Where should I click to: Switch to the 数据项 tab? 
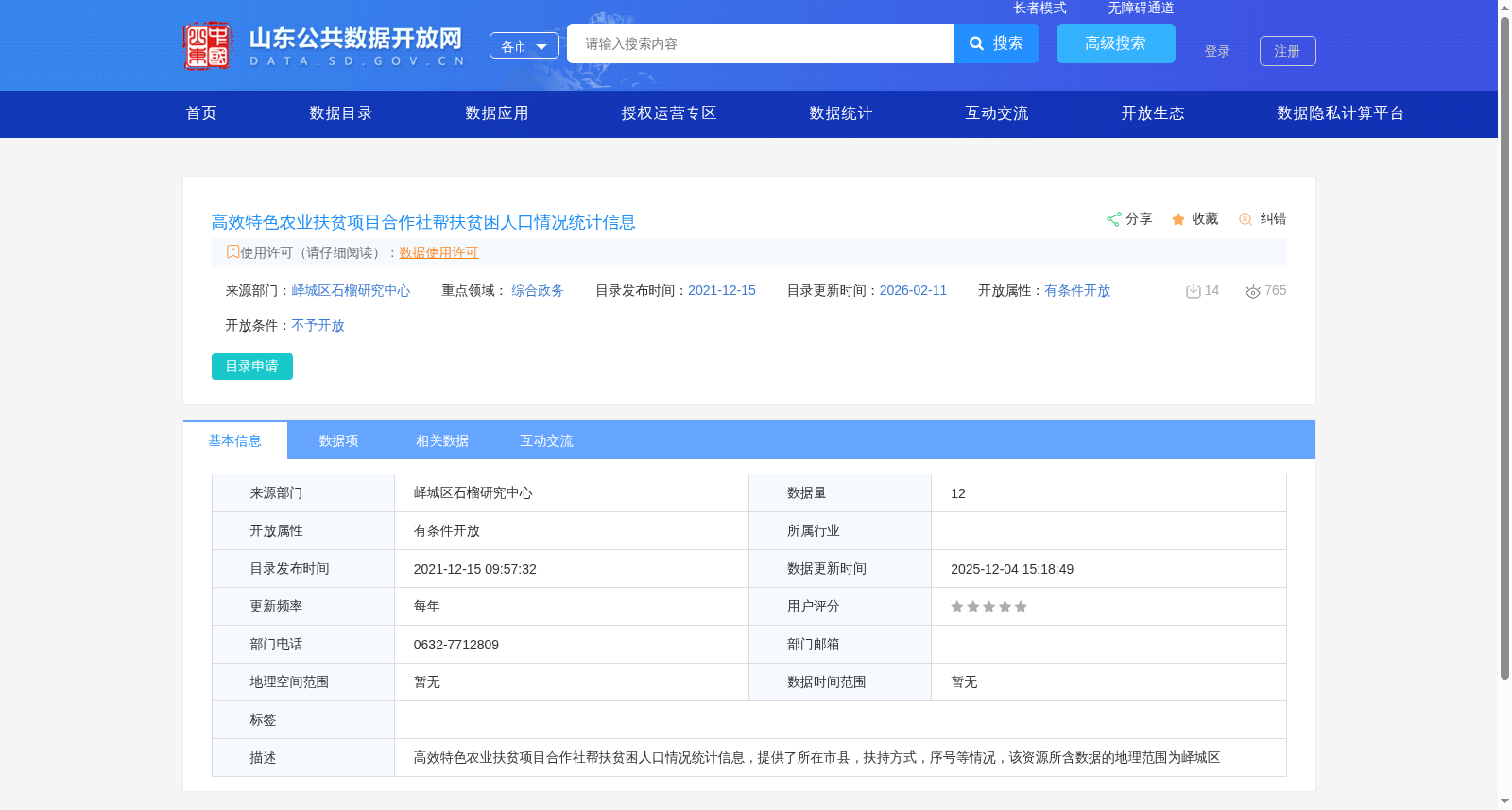click(338, 440)
